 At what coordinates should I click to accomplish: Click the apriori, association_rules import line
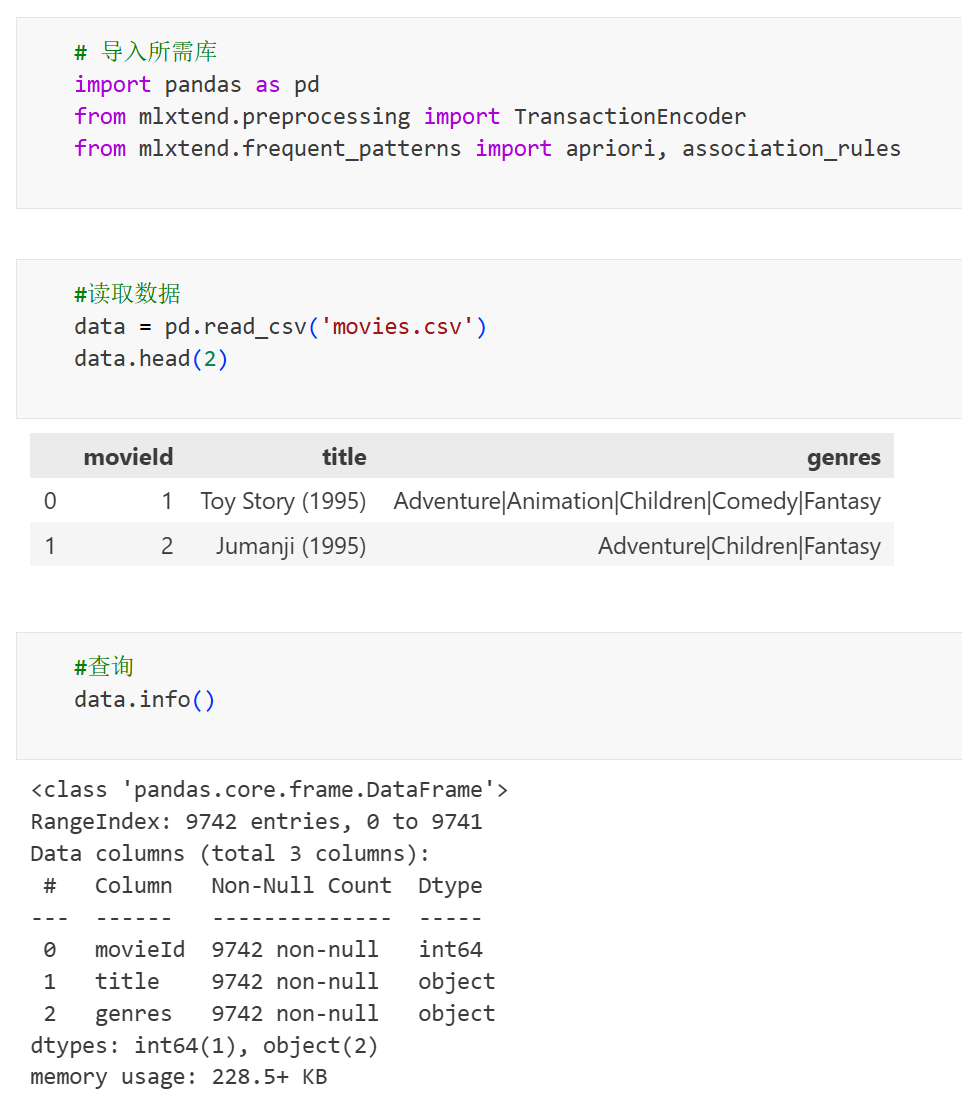(487, 149)
